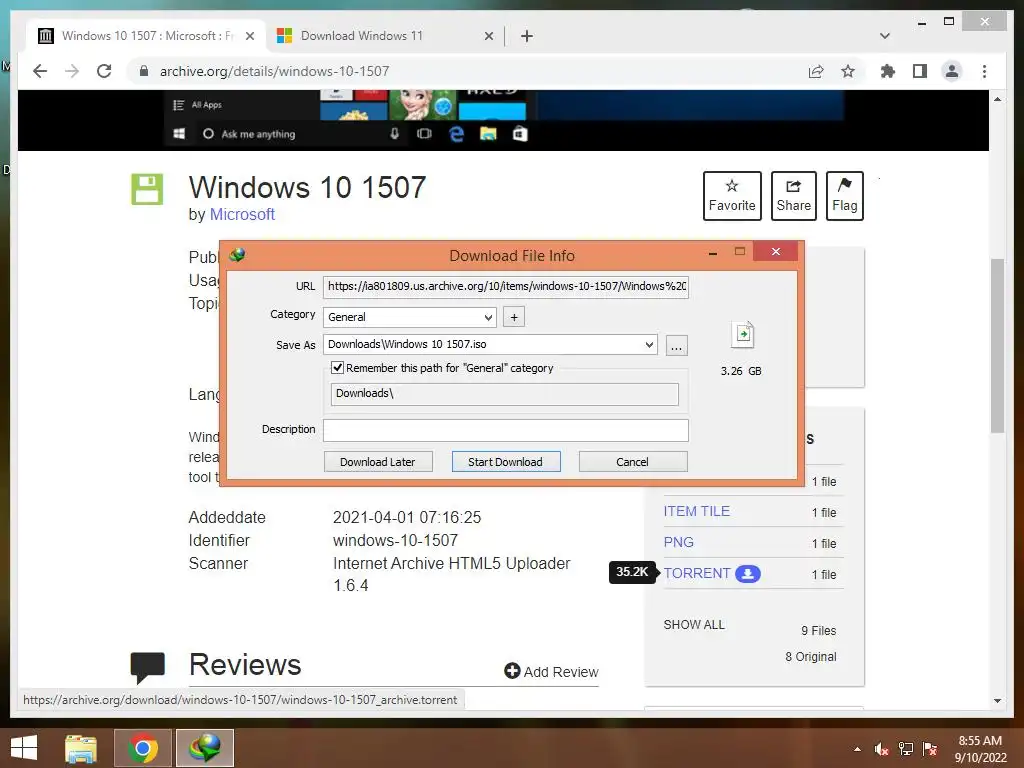Click the blue torrent download icon
The height and width of the screenshot is (768, 1024).
click(x=748, y=574)
